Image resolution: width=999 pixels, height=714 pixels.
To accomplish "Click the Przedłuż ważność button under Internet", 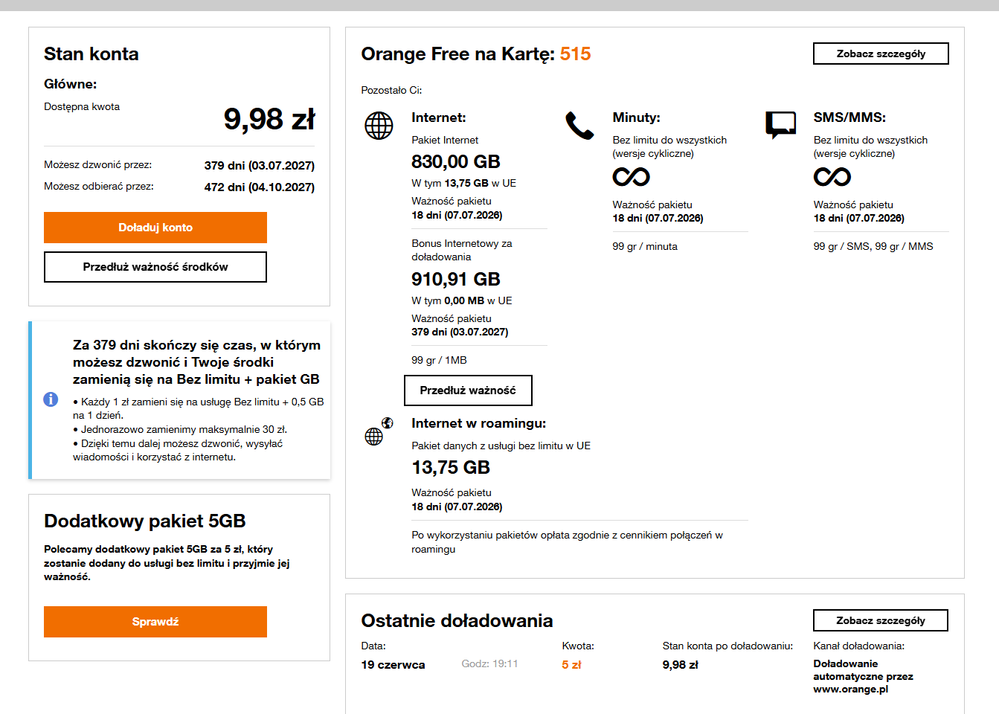I will coord(468,390).
